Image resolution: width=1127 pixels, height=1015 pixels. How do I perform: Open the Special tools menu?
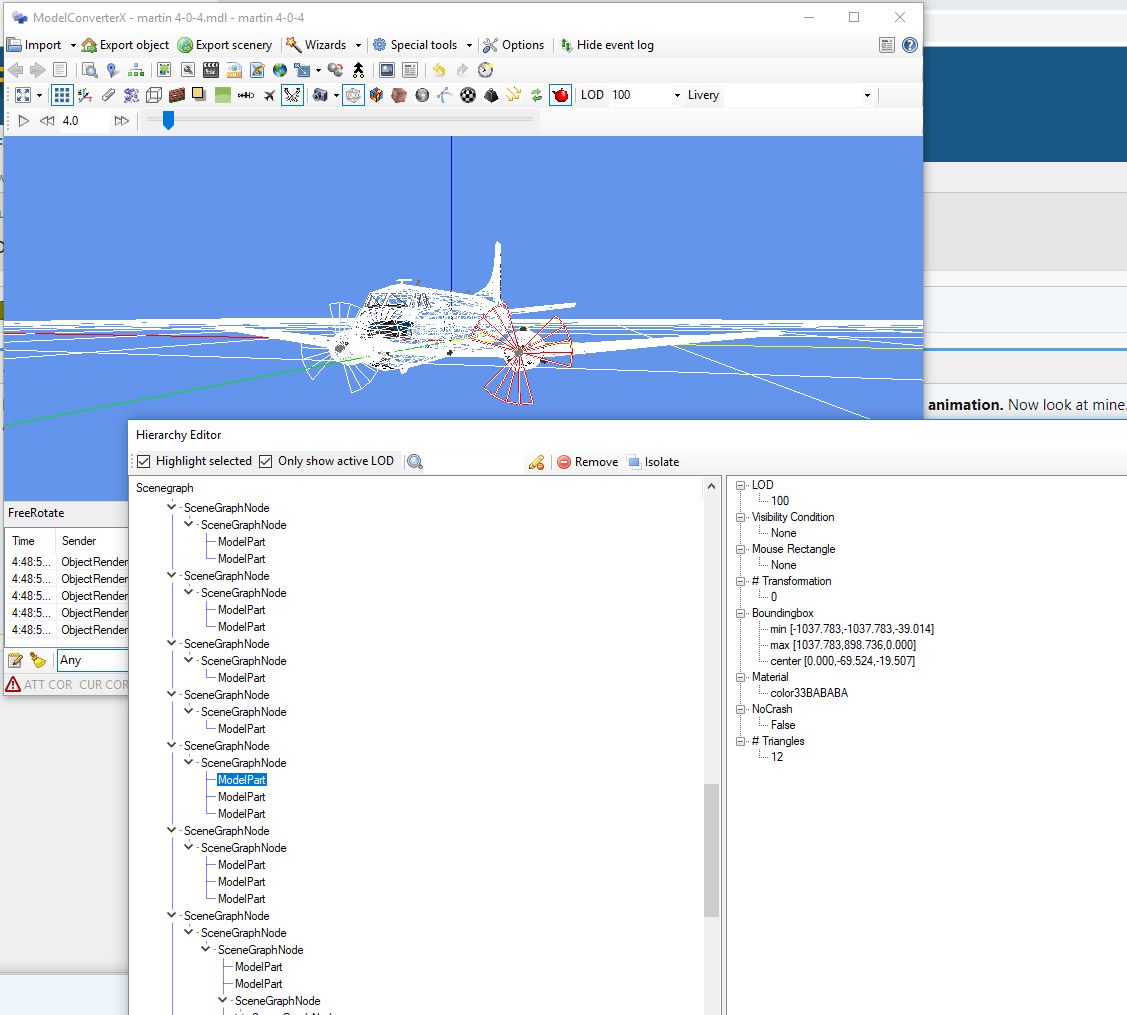[422, 45]
